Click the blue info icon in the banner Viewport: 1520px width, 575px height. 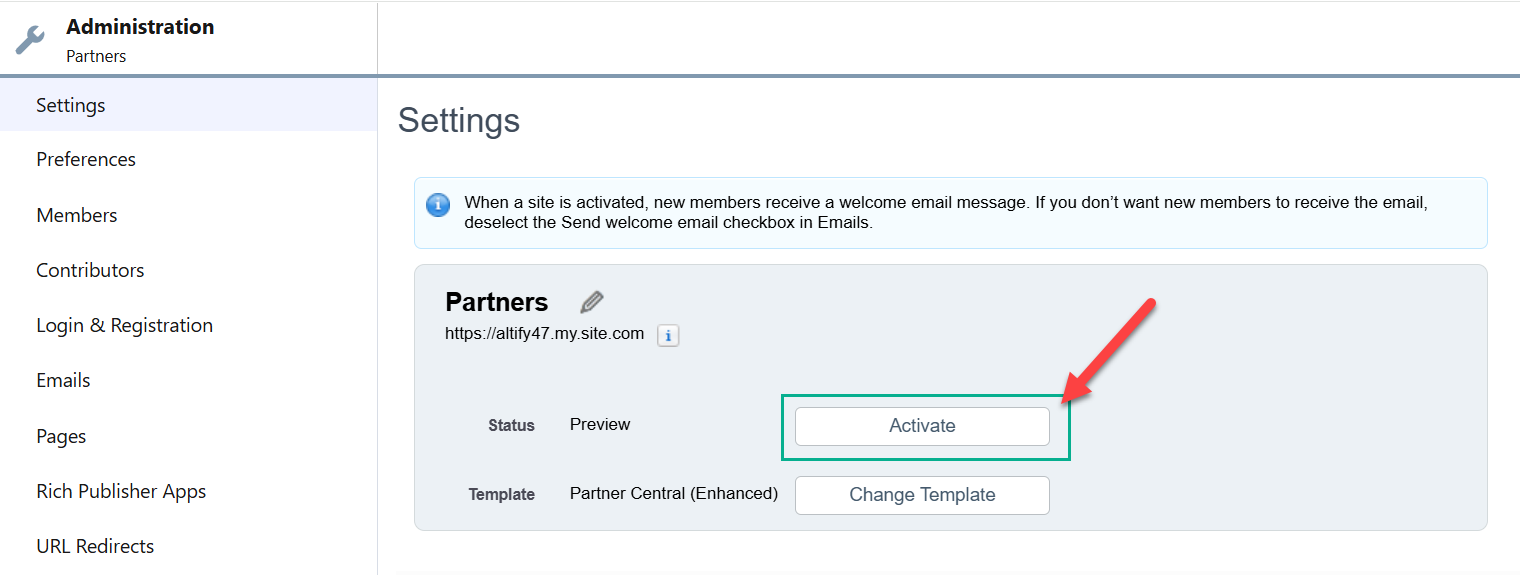click(x=438, y=205)
